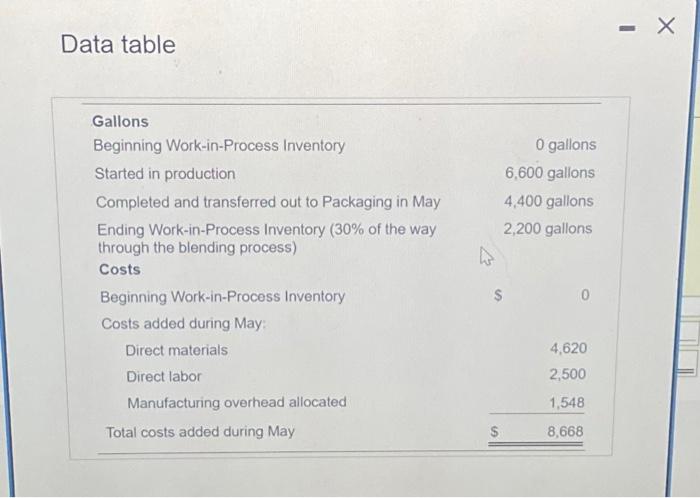Select the 1,548 overhead amount
Viewport: 700px width, 498px height.
[x=568, y=402]
